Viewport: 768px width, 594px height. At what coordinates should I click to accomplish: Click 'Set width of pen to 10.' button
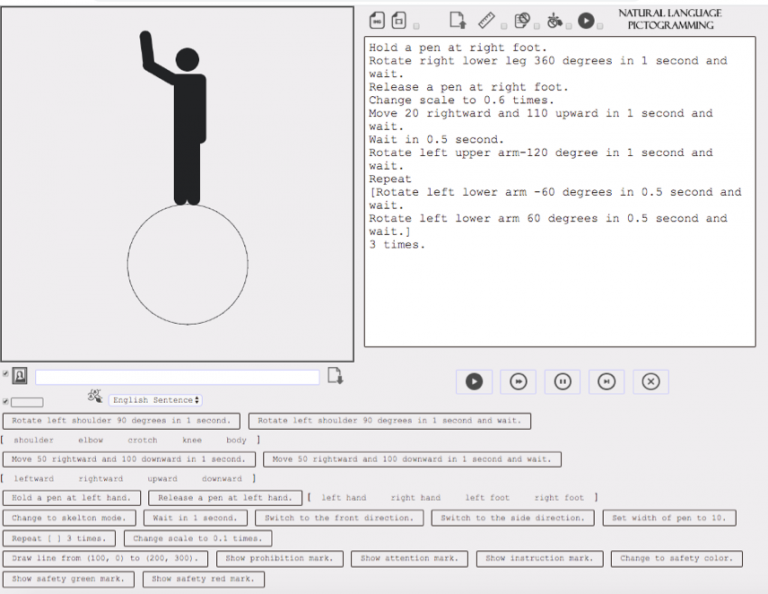point(669,518)
